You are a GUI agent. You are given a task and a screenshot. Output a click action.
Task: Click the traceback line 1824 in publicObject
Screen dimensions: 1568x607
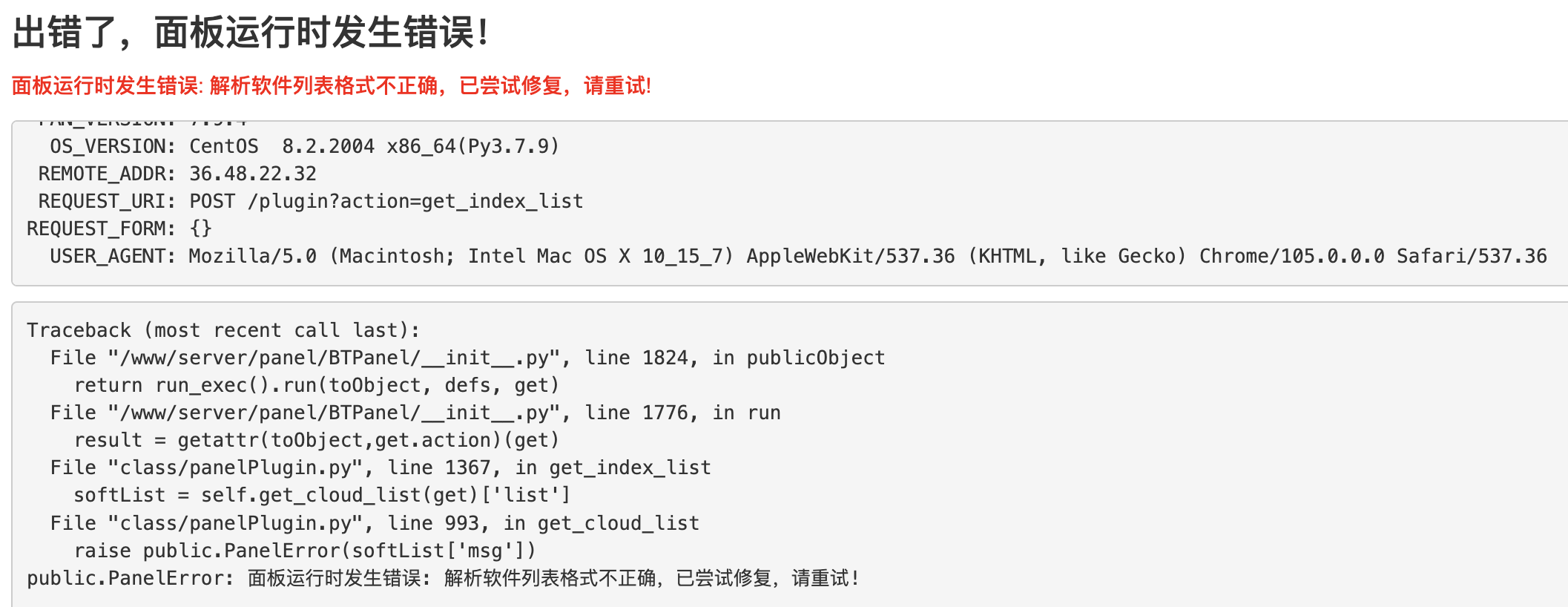(x=467, y=358)
